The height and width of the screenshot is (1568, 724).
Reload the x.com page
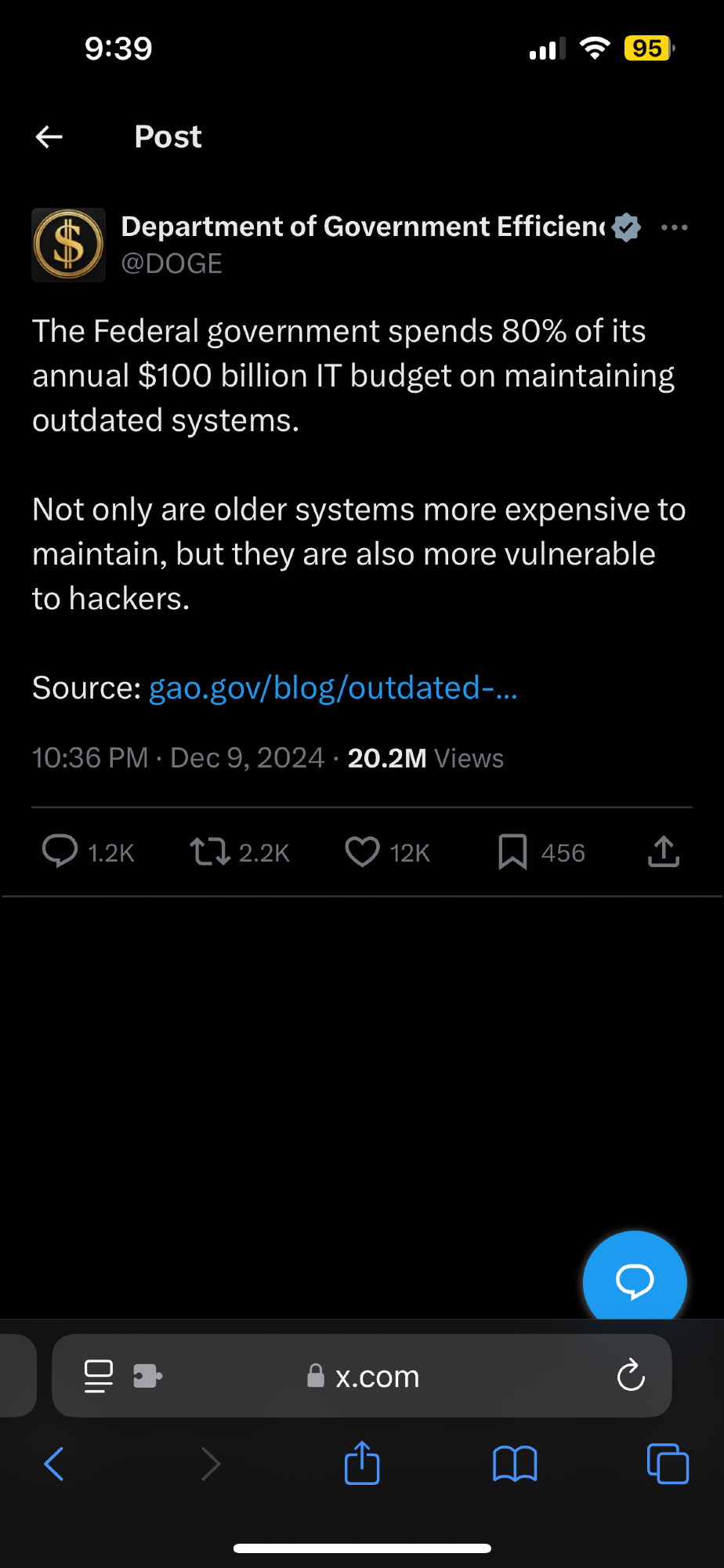[x=631, y=1376]
